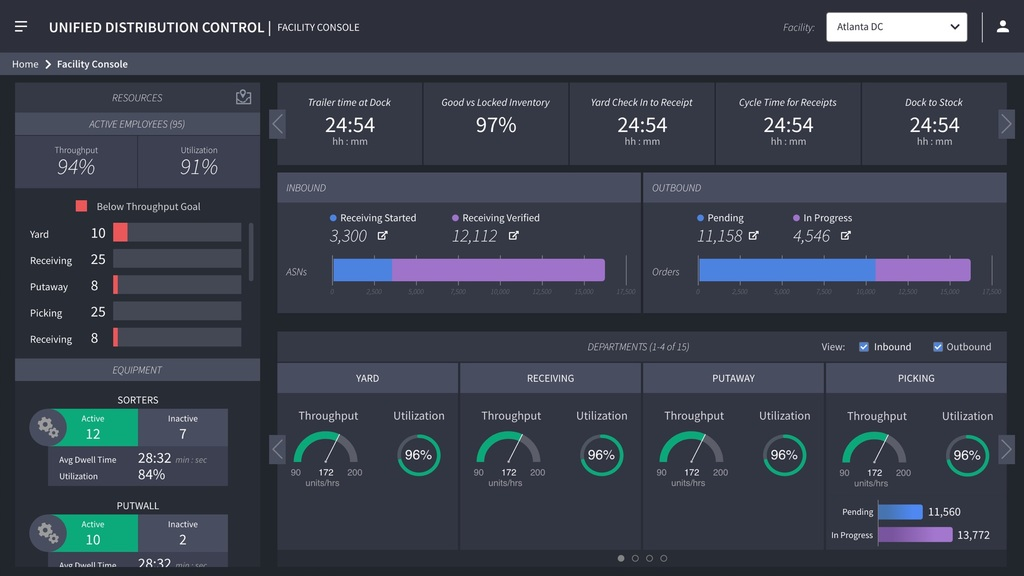Select the second pagination dot below departments

coord(634,559)
